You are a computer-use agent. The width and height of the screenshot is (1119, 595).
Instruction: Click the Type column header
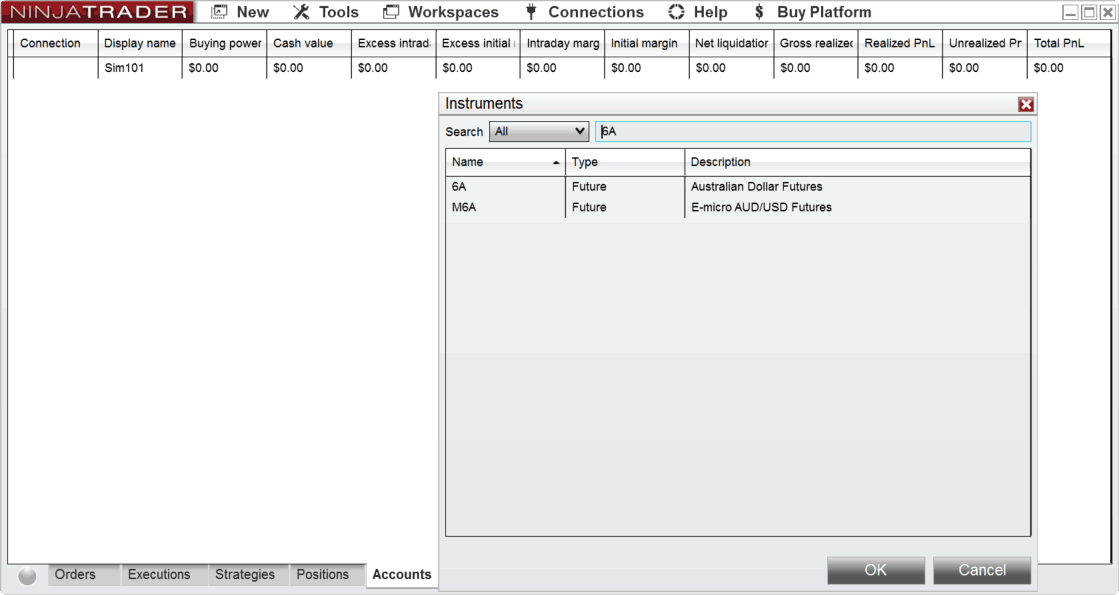coord(624,162)
